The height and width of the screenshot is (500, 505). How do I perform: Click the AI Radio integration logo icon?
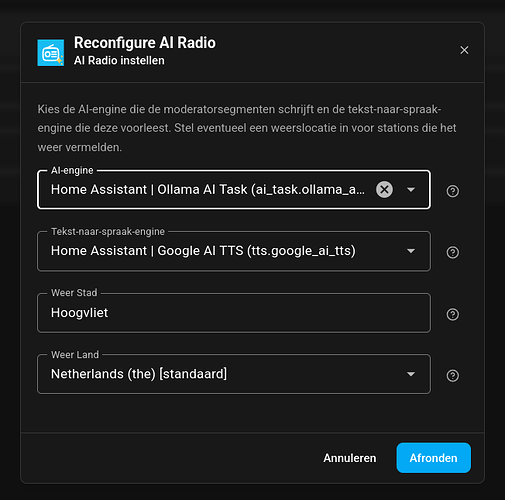click(x=51, y=53)
